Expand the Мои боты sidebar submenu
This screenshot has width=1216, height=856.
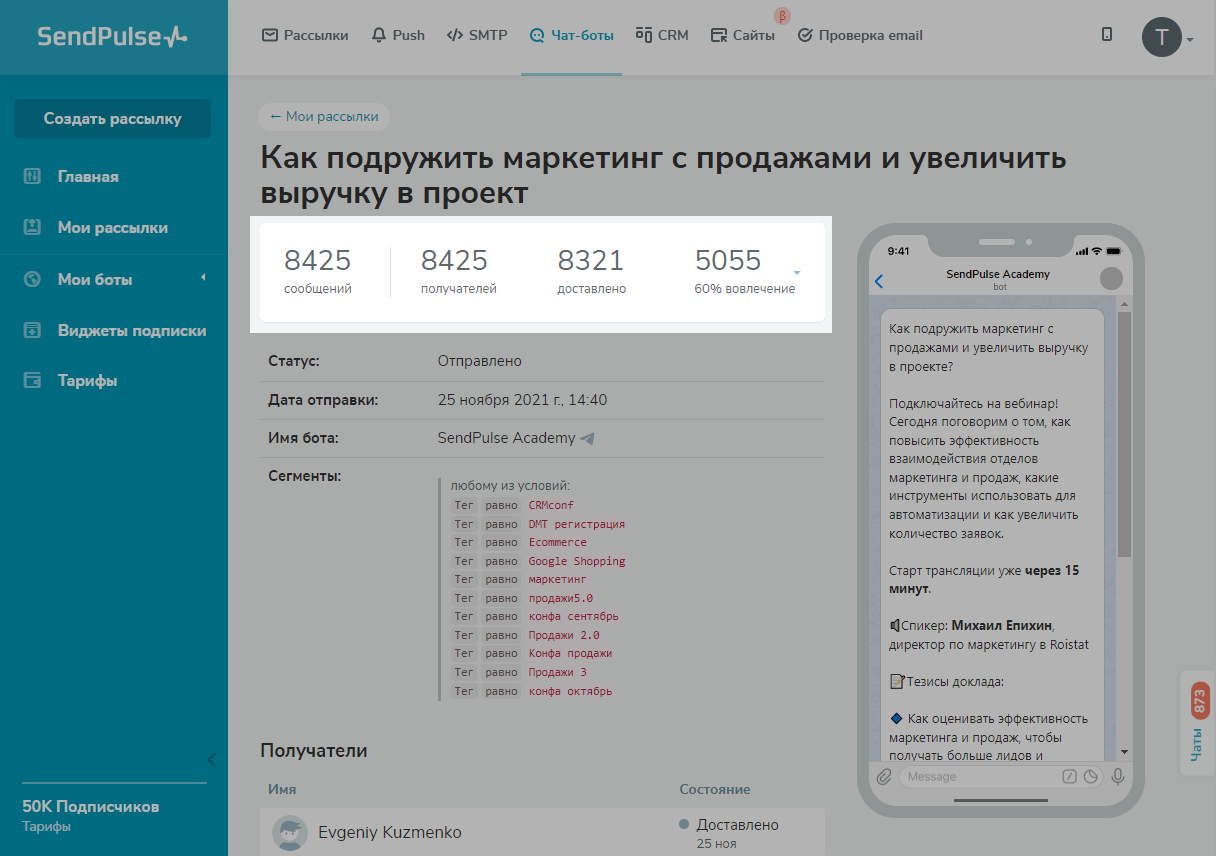coord(203,278)
